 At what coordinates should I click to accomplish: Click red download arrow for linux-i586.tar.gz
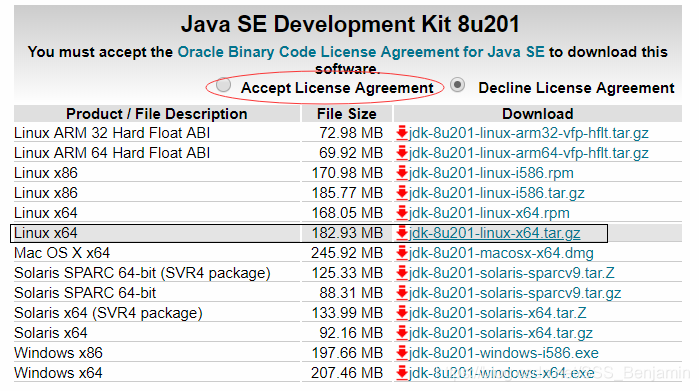[x=402, y=193]
